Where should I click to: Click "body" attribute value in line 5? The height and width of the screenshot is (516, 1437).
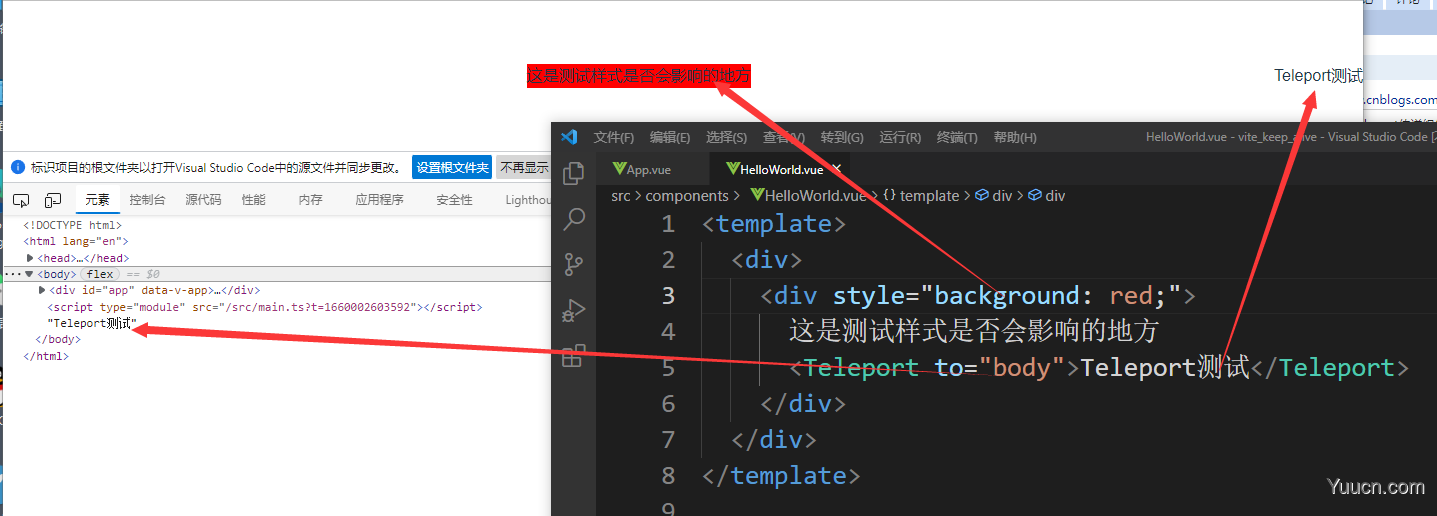(1022, 368)
